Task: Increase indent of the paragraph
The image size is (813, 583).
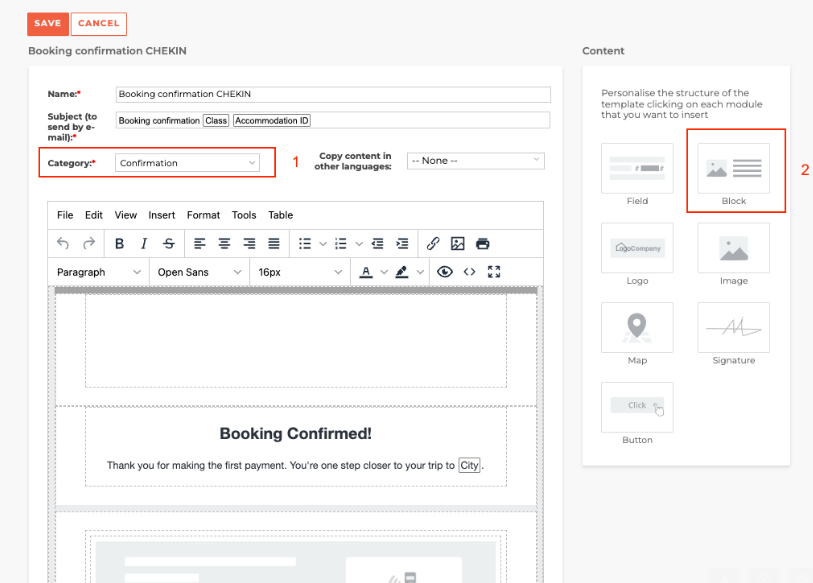Action: point(402,243)
